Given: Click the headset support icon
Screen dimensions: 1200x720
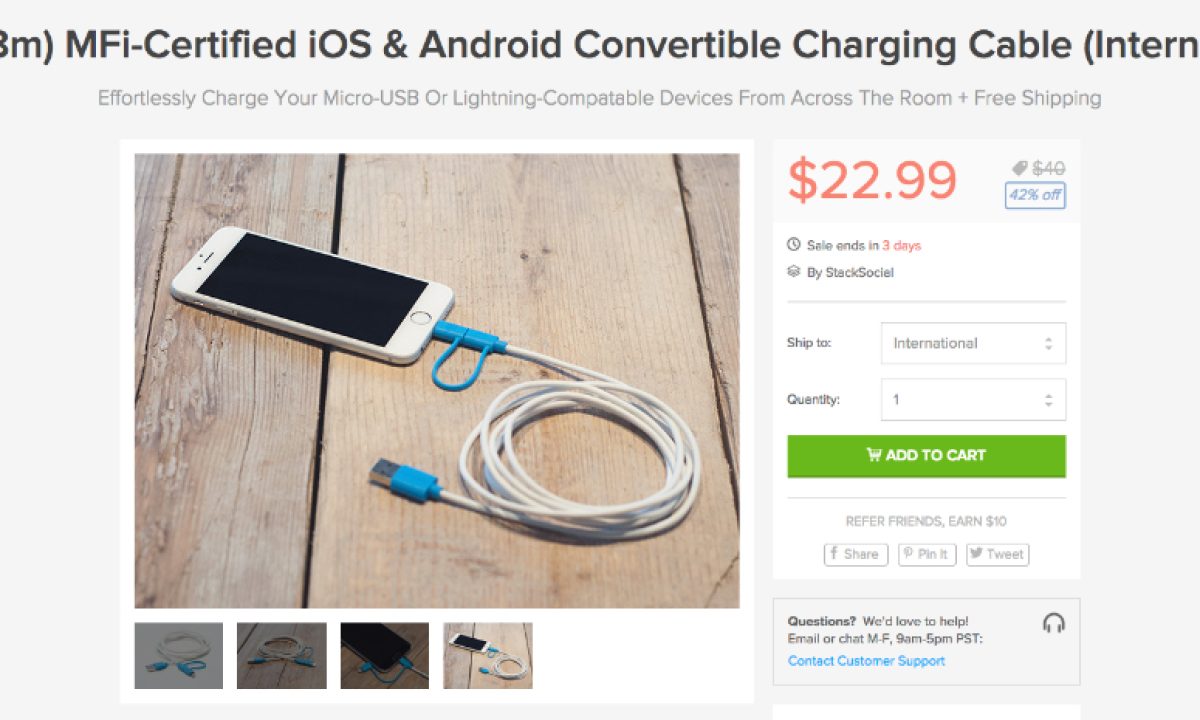Looking at the screenshot, I should (x=1053, y=624).
